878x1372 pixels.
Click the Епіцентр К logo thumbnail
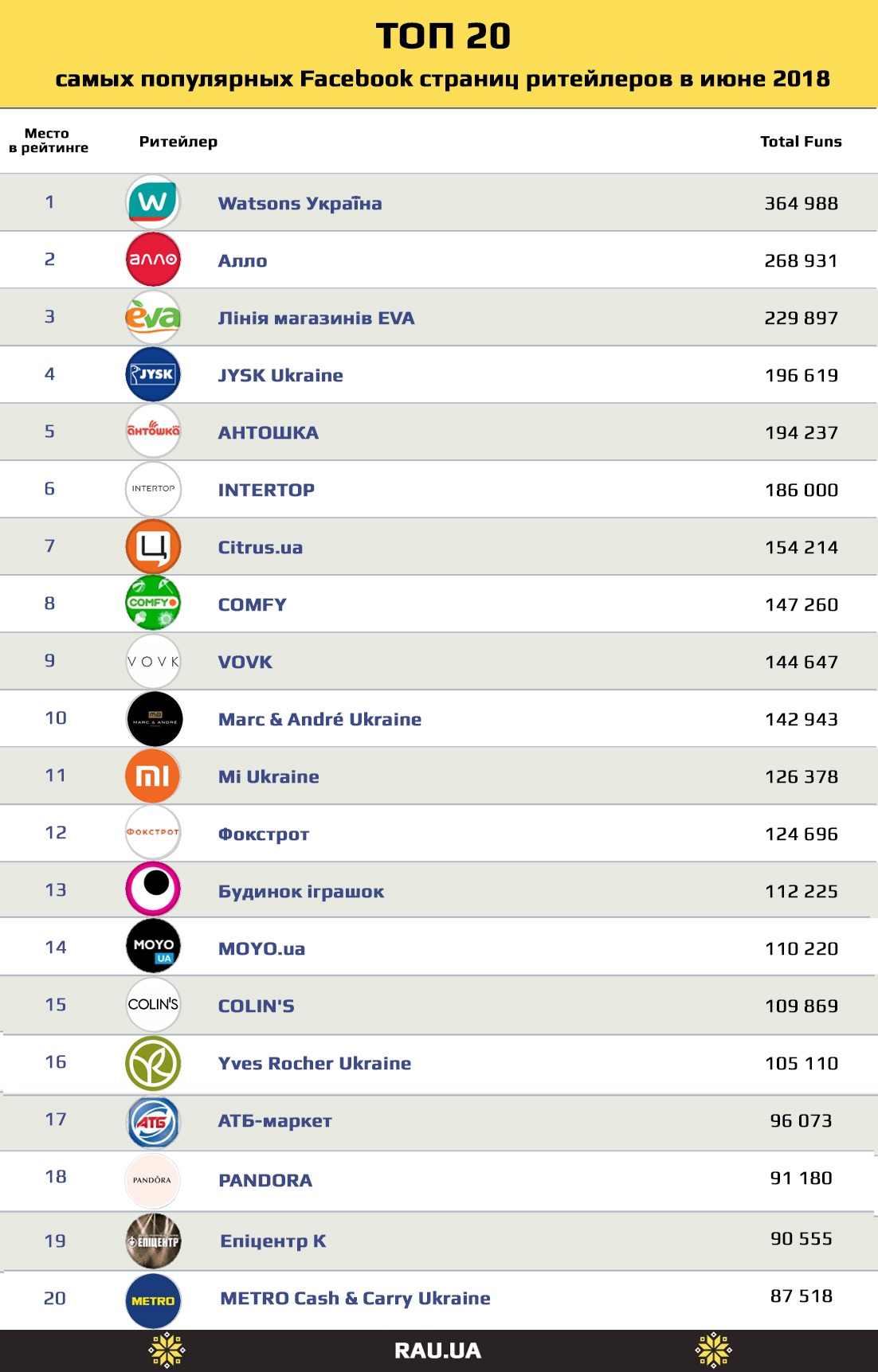(153, 1241)
